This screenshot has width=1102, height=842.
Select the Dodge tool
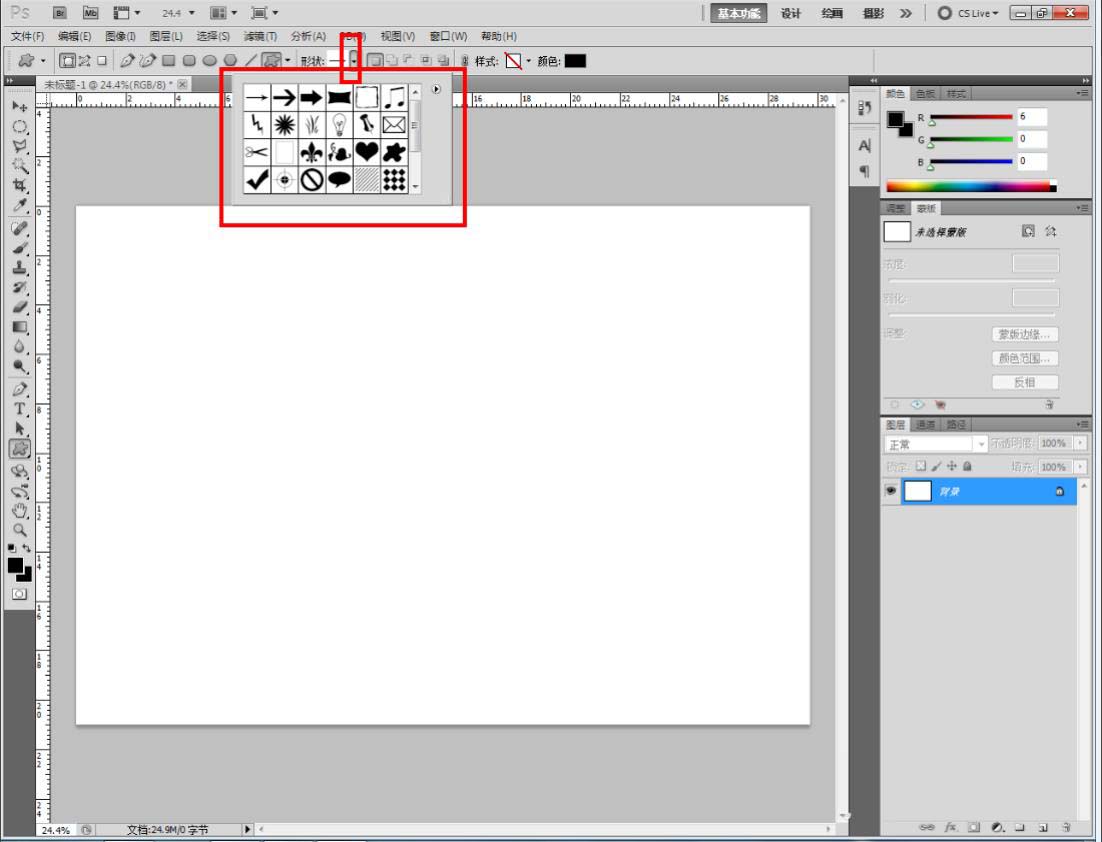point(20,366)
